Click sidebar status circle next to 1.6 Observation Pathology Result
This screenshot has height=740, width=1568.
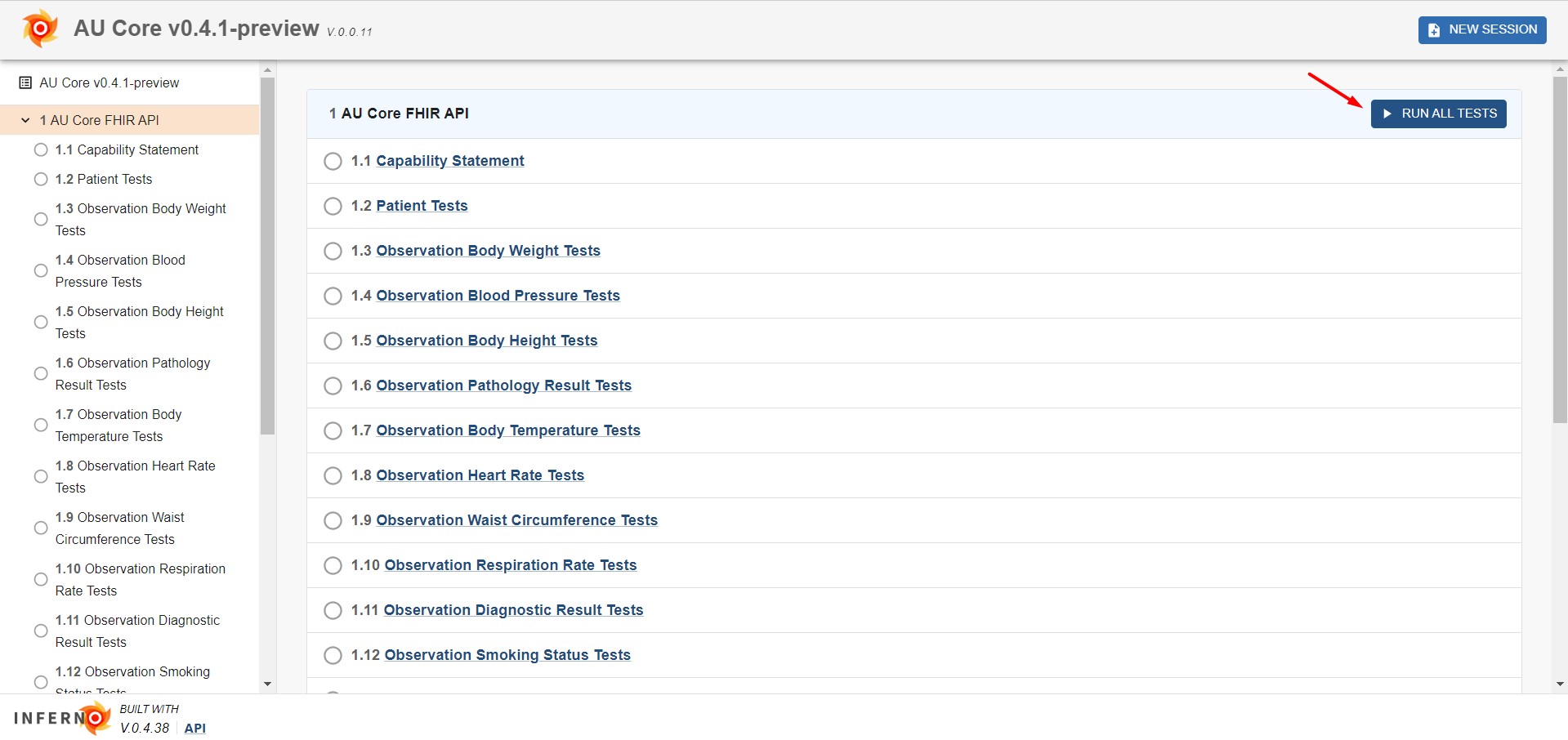point(41,373)
